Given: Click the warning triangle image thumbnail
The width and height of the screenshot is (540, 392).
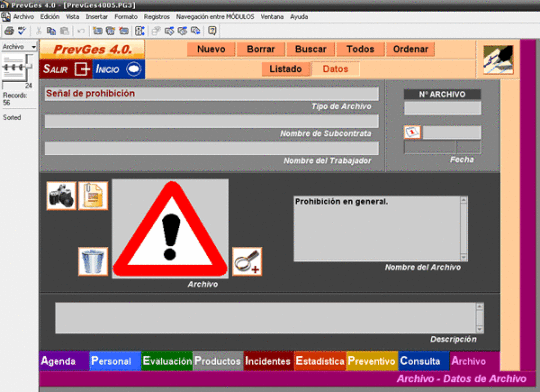Looking at the screenshot, I should coord(170,229).
